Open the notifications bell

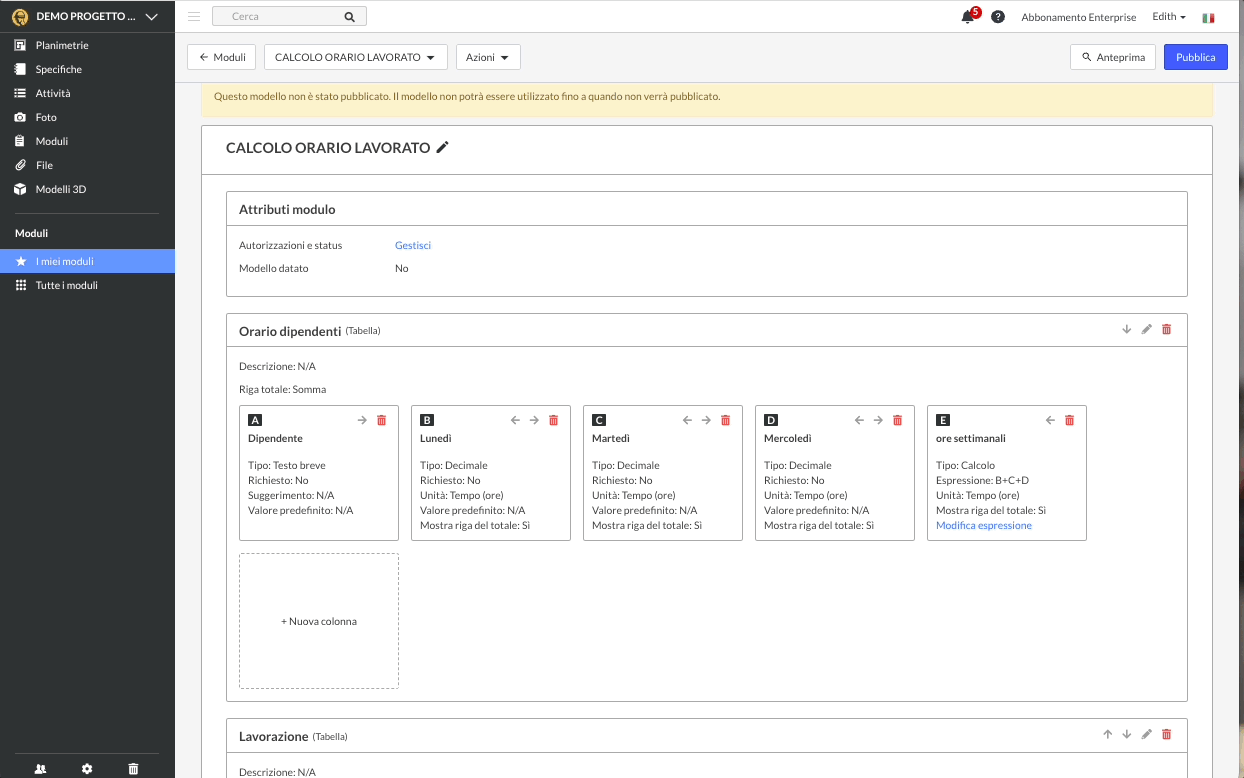[967, 17]
